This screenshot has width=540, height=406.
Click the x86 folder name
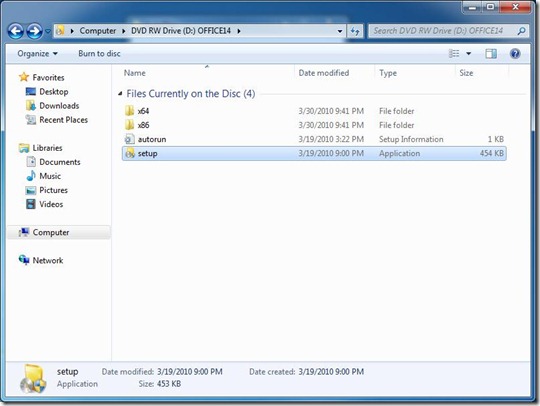tap(143, 125)
